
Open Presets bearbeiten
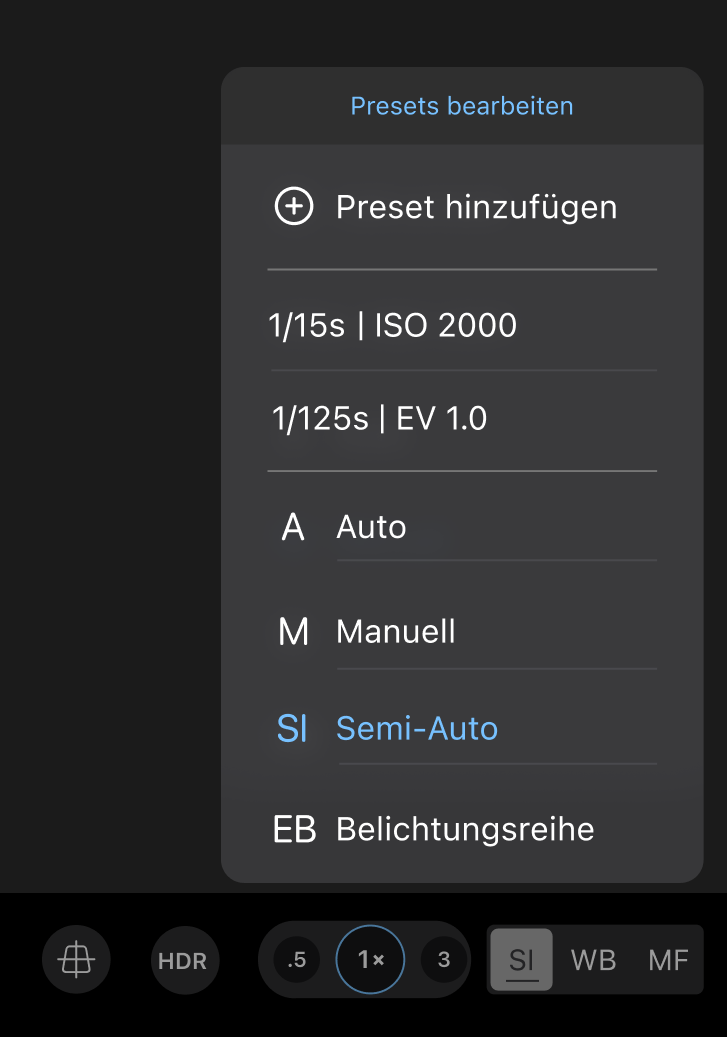(x=462, y=106)
